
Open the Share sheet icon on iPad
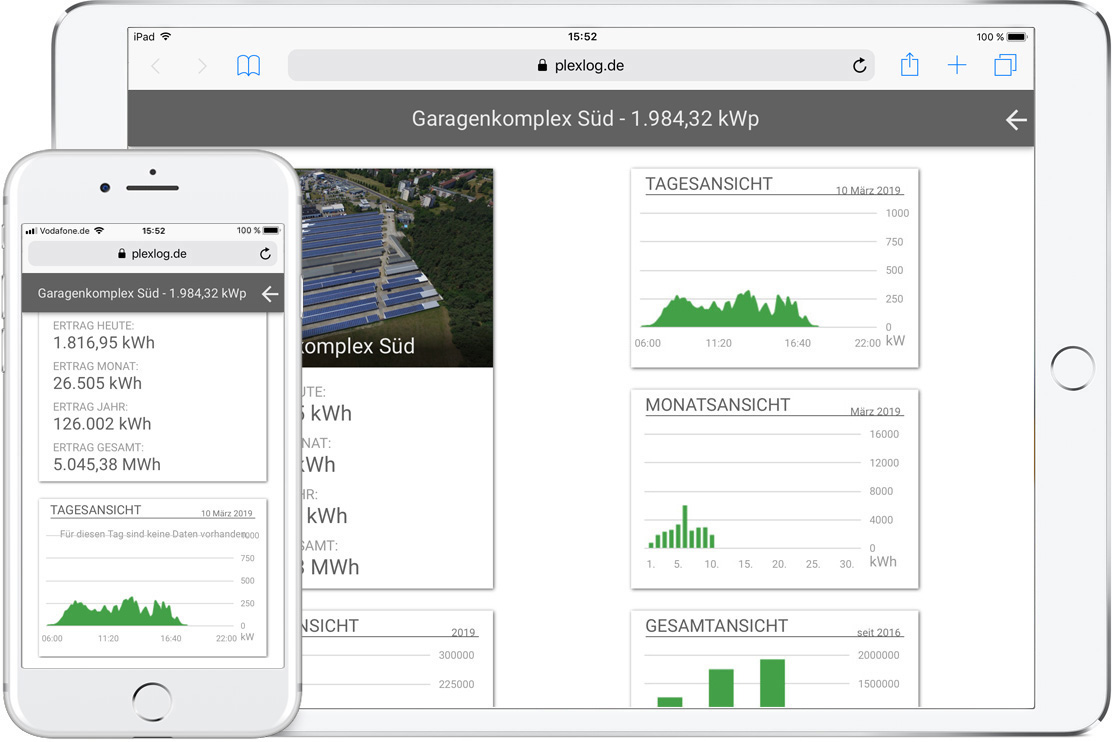coord(909,66)
